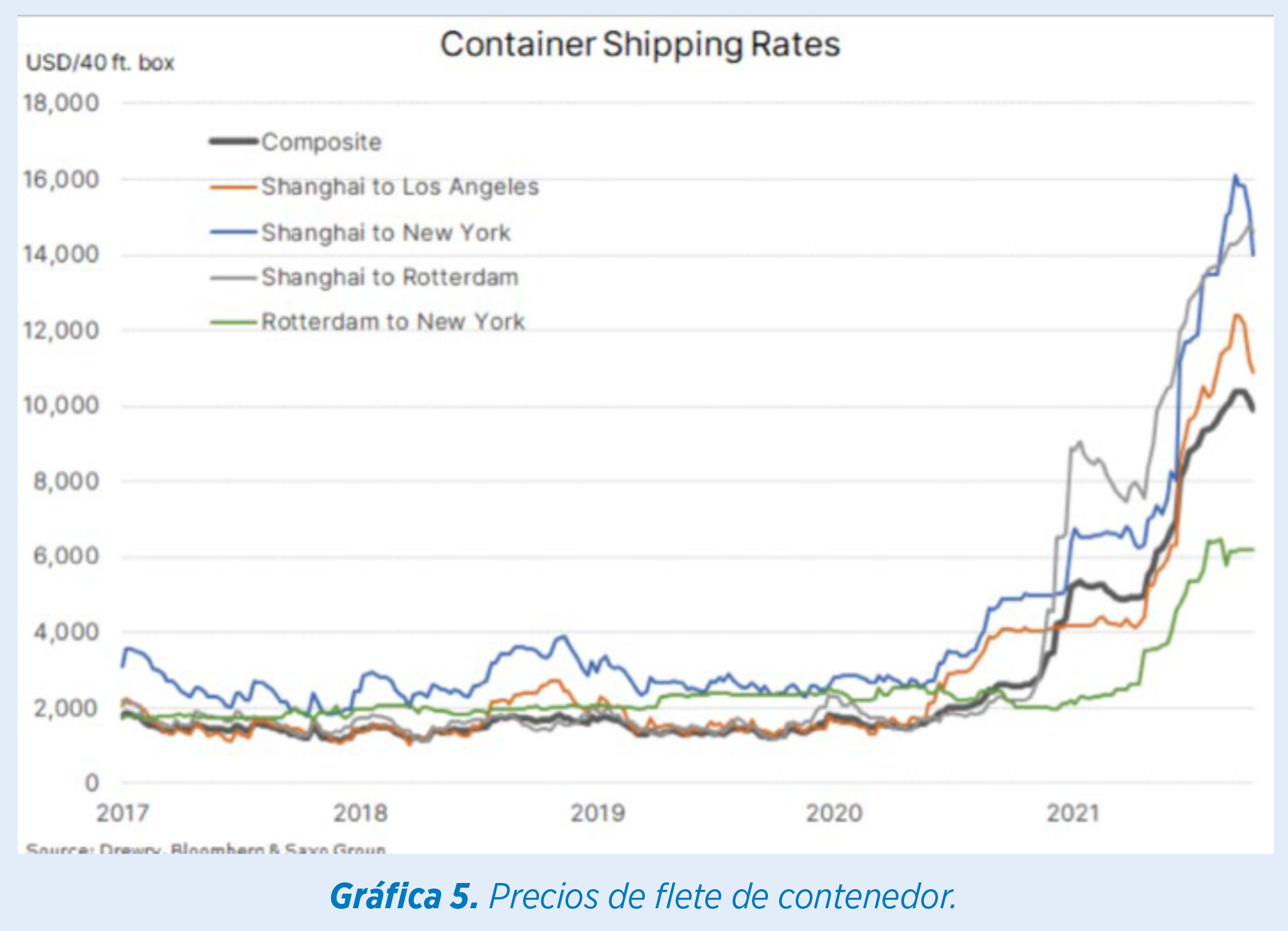1288x931 pixels.
Task: Click the orange Shanghai to Los Angeles swatch
Action: [234, 186]
